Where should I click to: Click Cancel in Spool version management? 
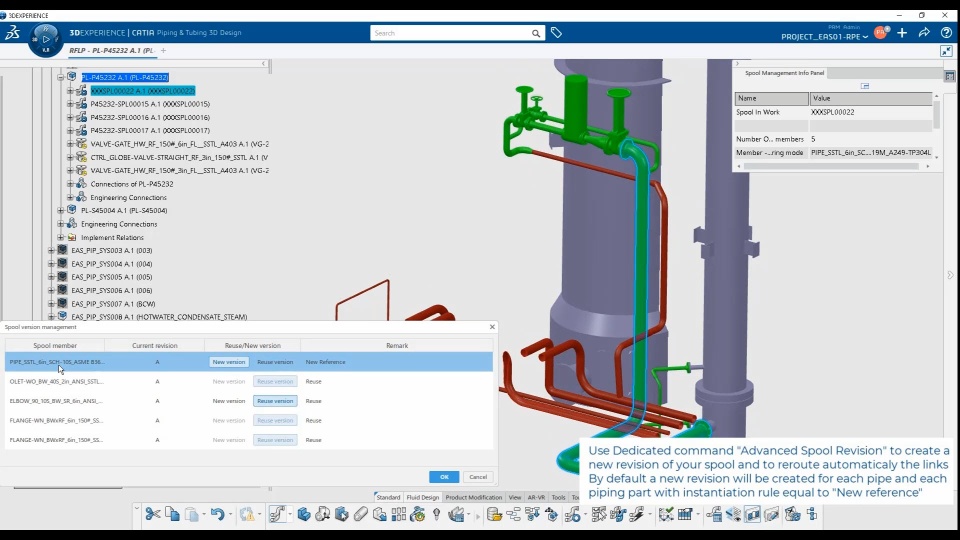pyautogui.click(x=478, y=477)
